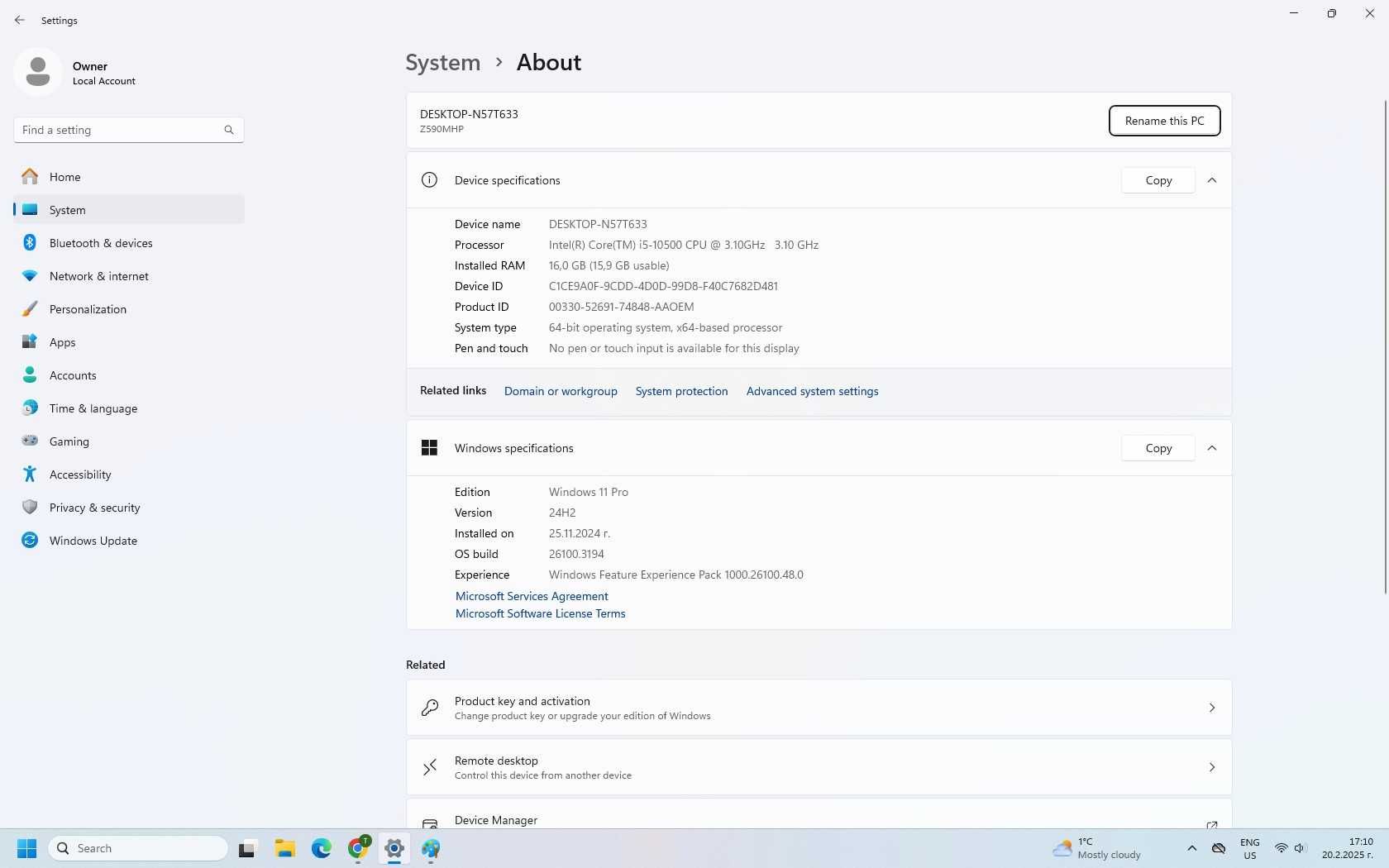
Task: Open Product key and activation chevron
Action: pos(1212,708)
